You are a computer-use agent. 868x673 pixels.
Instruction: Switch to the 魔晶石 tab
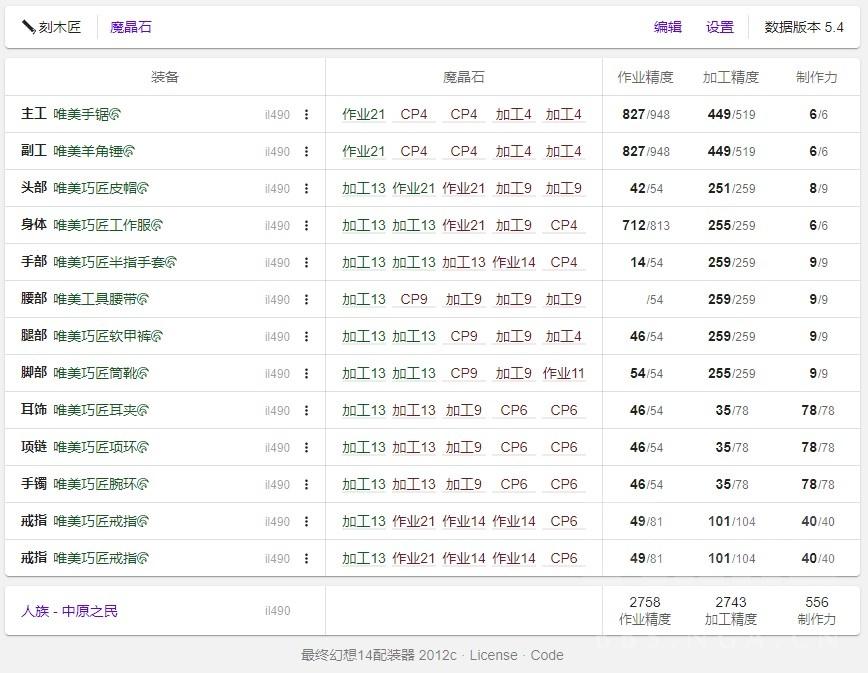[131, 27]
